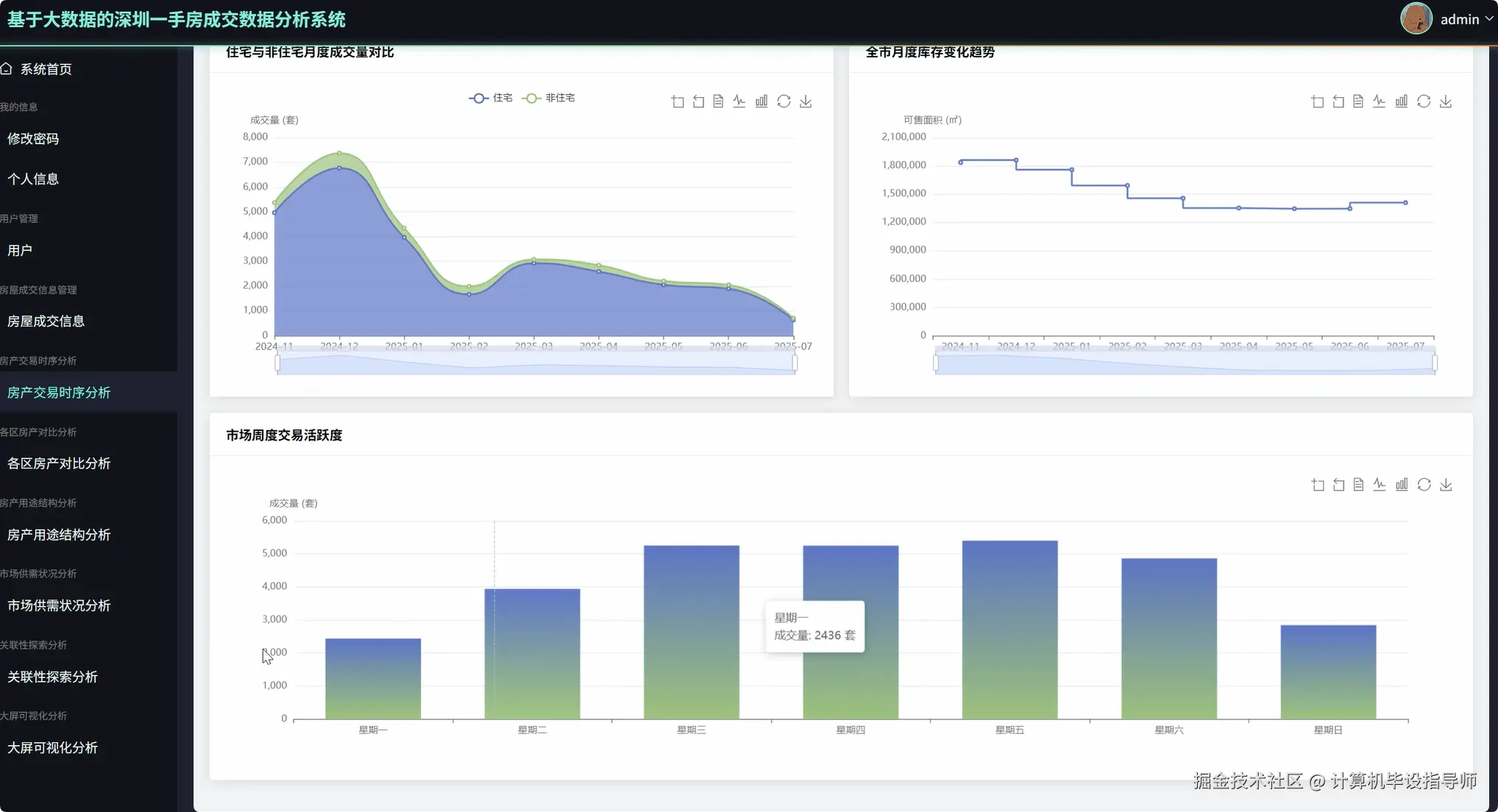Switch weekly activity chart to line type

click(1380, 485)
